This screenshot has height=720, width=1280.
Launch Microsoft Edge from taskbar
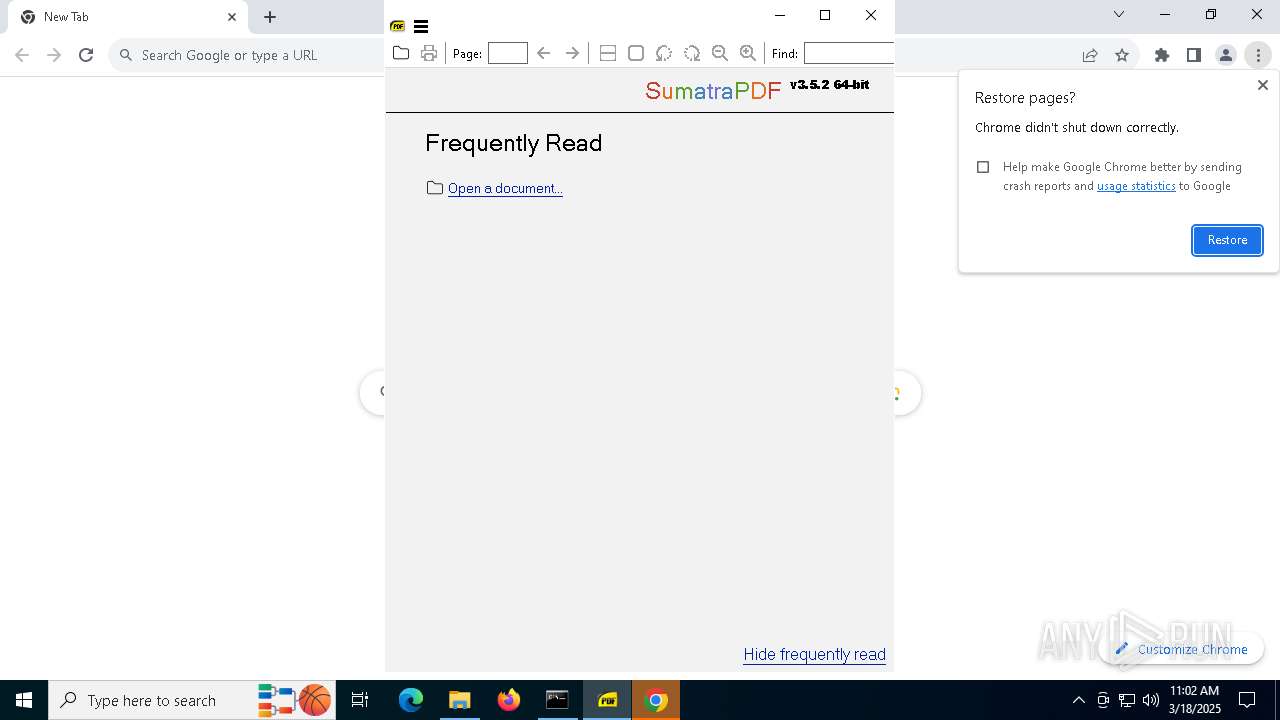(x=411, y=700)
